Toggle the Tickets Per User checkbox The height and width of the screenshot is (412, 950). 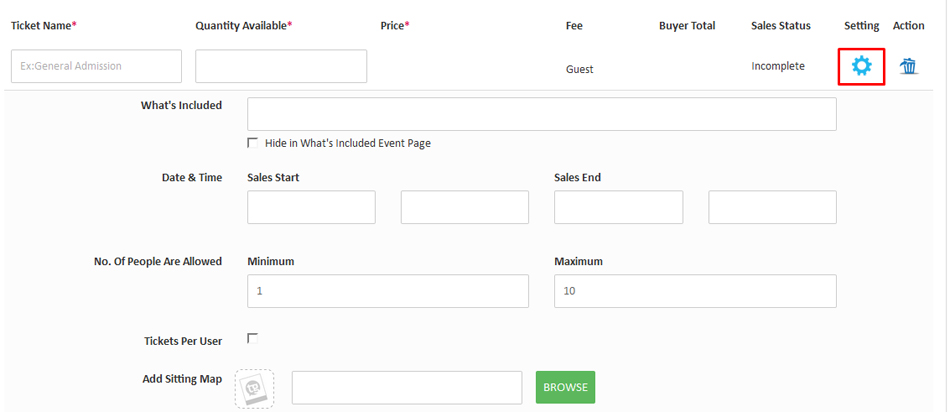(x=253, y=339)
